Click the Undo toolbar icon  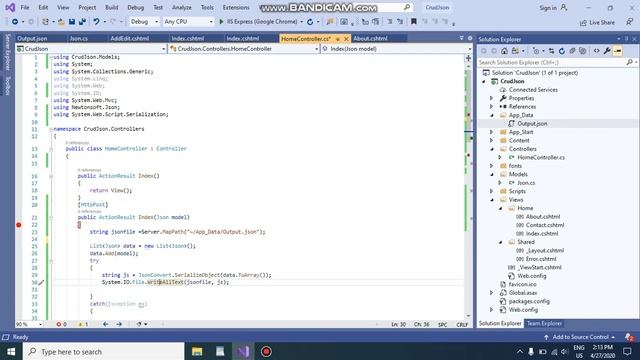[x=96, y=22]
